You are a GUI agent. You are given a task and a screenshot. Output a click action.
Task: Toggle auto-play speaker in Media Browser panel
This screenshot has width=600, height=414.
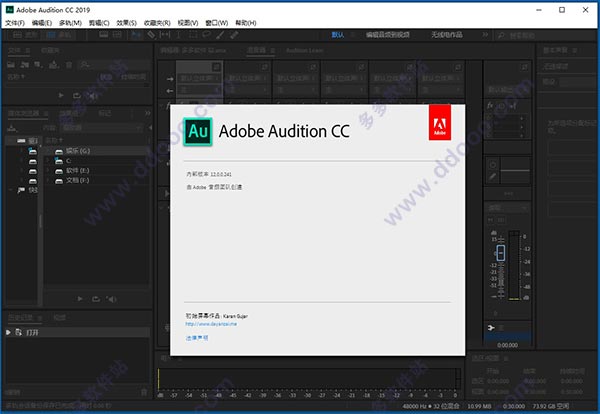tap(112, 299)
